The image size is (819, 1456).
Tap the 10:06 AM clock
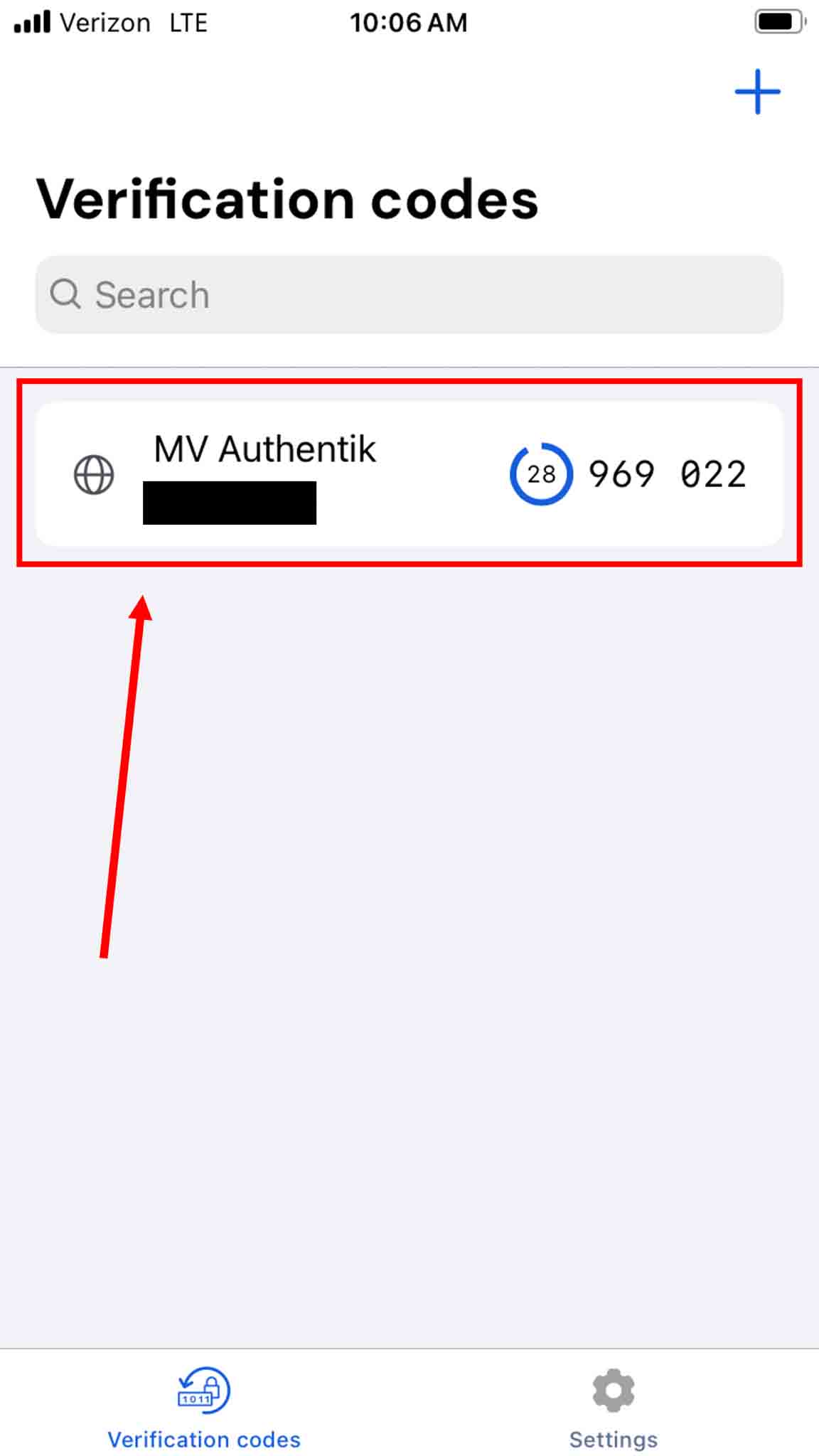(x=409, y=23)
